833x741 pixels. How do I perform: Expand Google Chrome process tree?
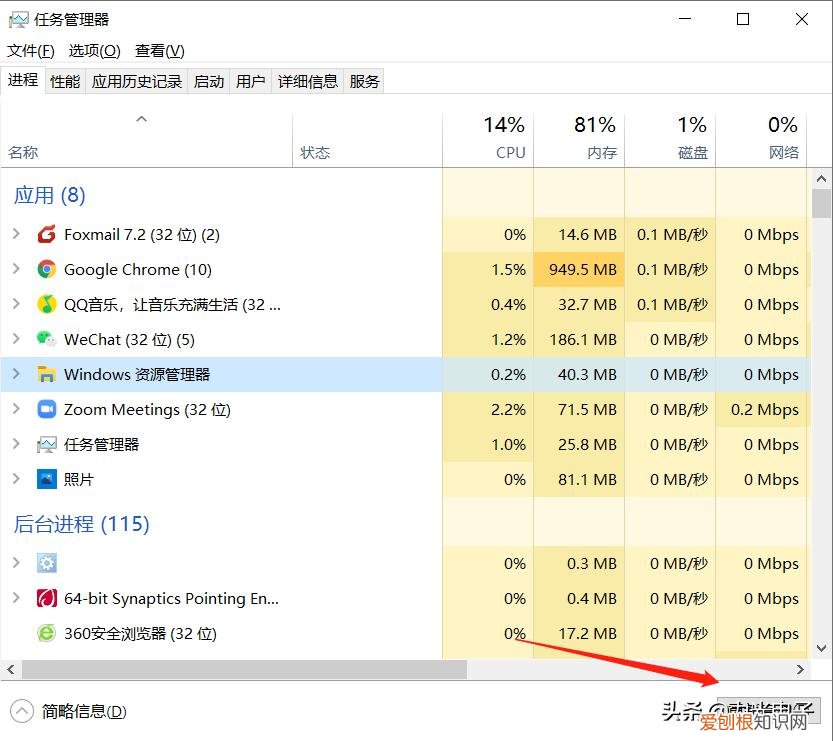[x=16, y=270]
